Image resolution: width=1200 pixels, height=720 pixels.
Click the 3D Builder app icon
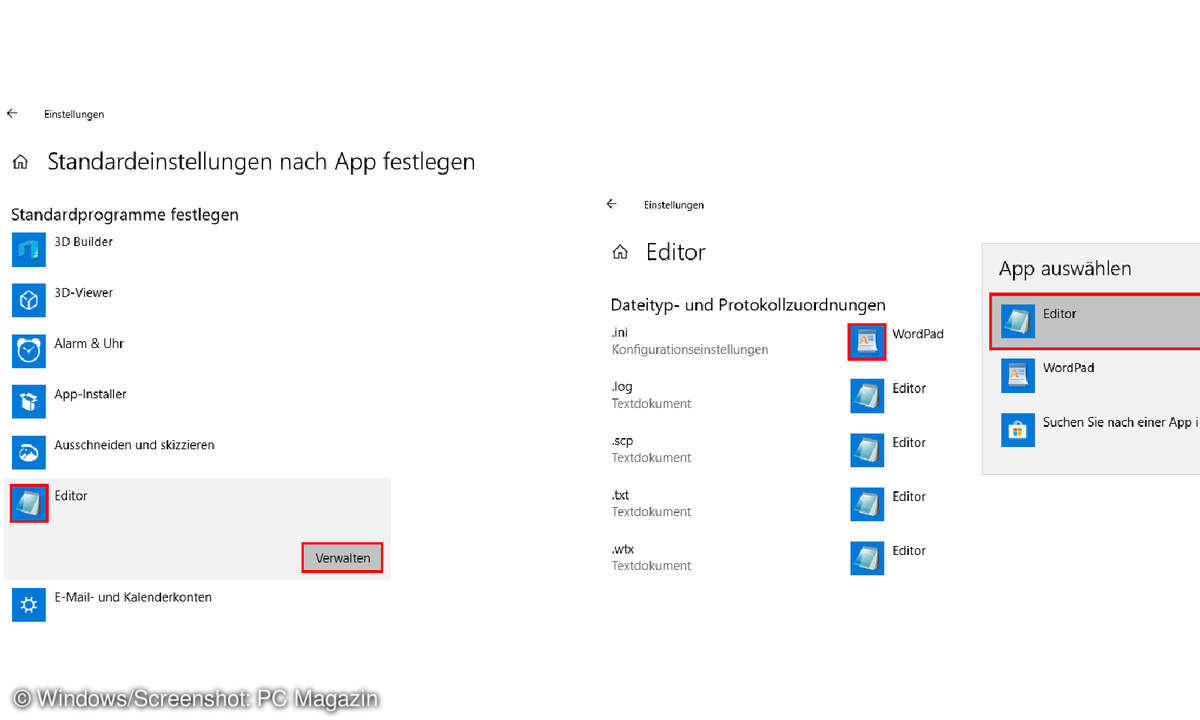[x=29, y=250]
